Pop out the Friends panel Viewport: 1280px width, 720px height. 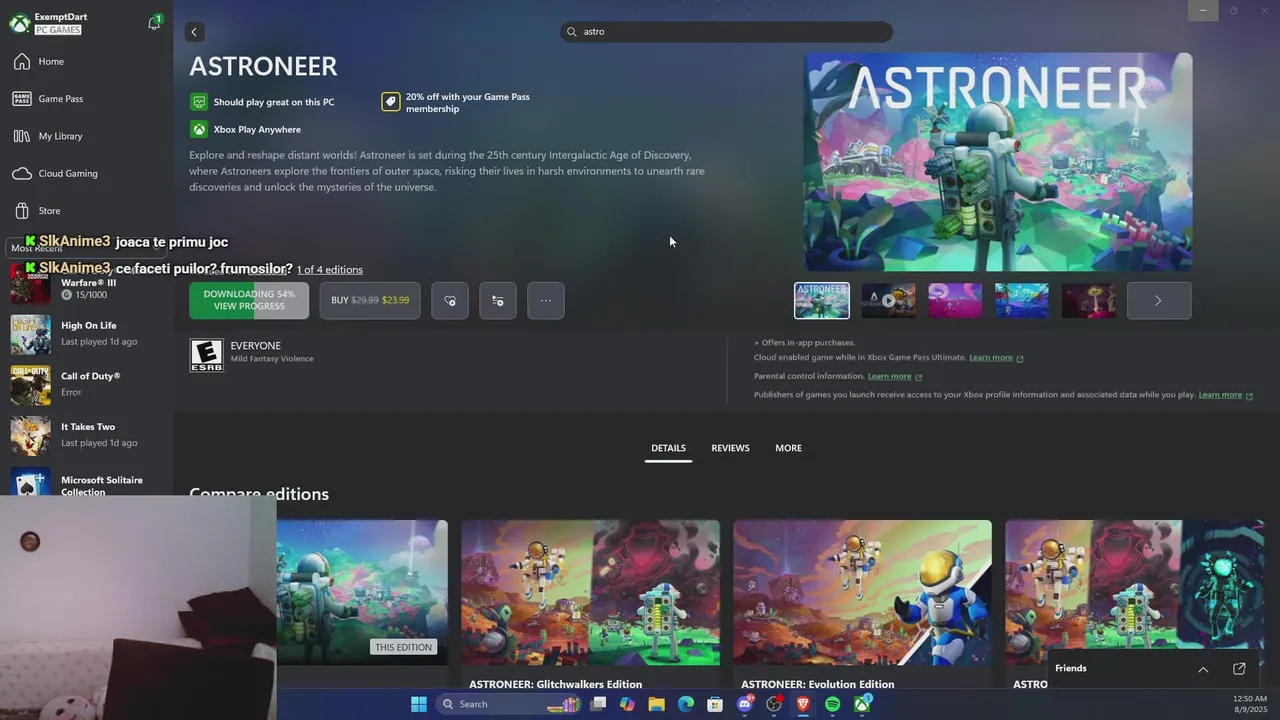point(1239,669)
